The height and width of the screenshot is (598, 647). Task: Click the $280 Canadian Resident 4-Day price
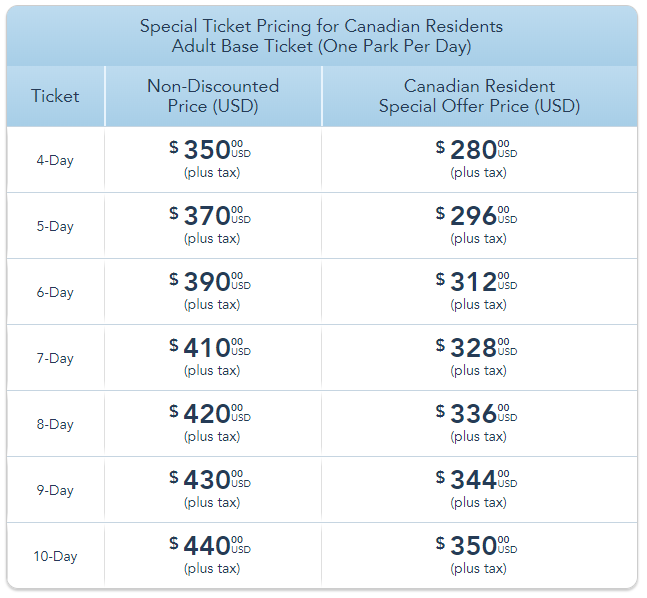(x=476, y=151)
